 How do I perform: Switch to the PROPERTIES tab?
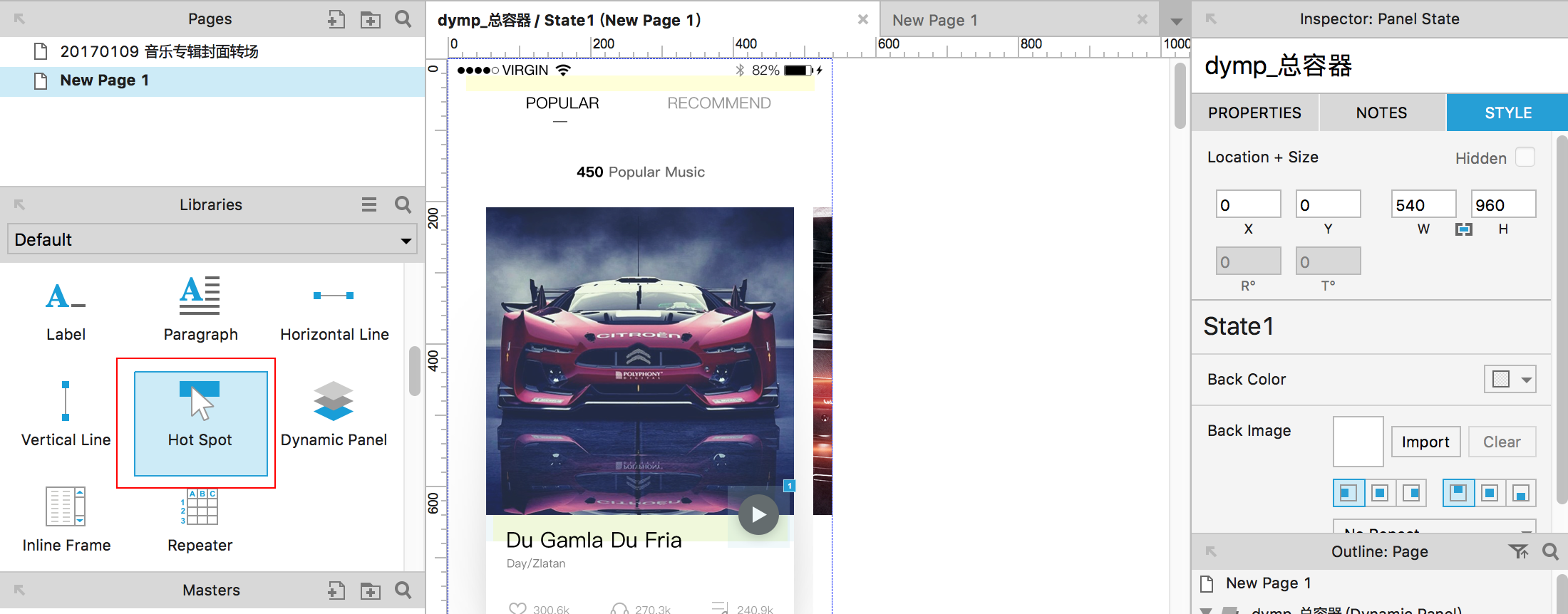point(1254,113)
